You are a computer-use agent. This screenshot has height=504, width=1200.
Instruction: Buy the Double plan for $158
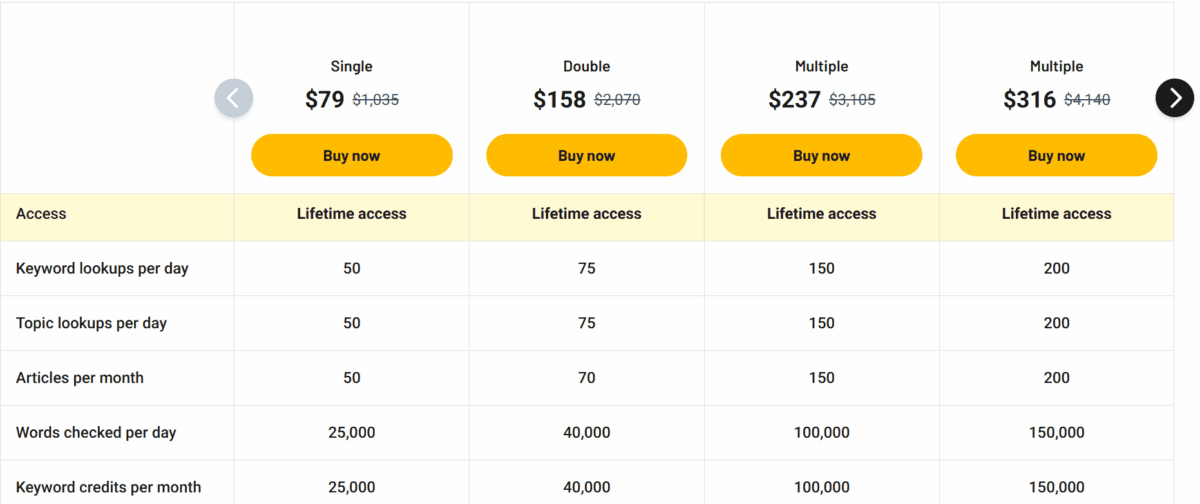[587, 155]
